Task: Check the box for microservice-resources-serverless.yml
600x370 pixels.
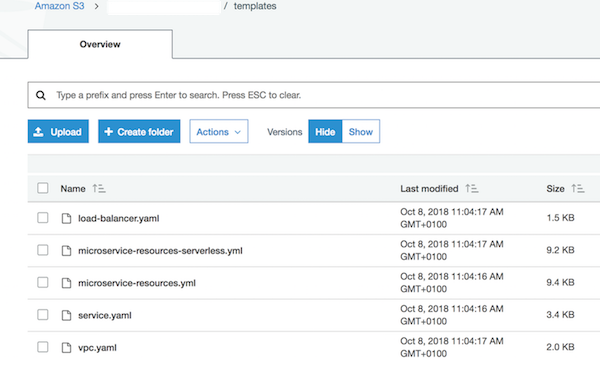Action: click(43, 250)
